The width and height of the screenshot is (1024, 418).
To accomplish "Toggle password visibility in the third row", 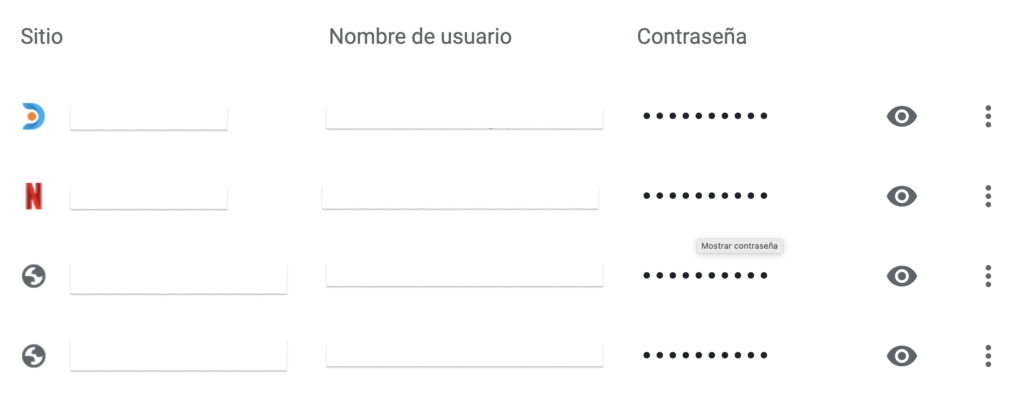I will tap(901, 276).
